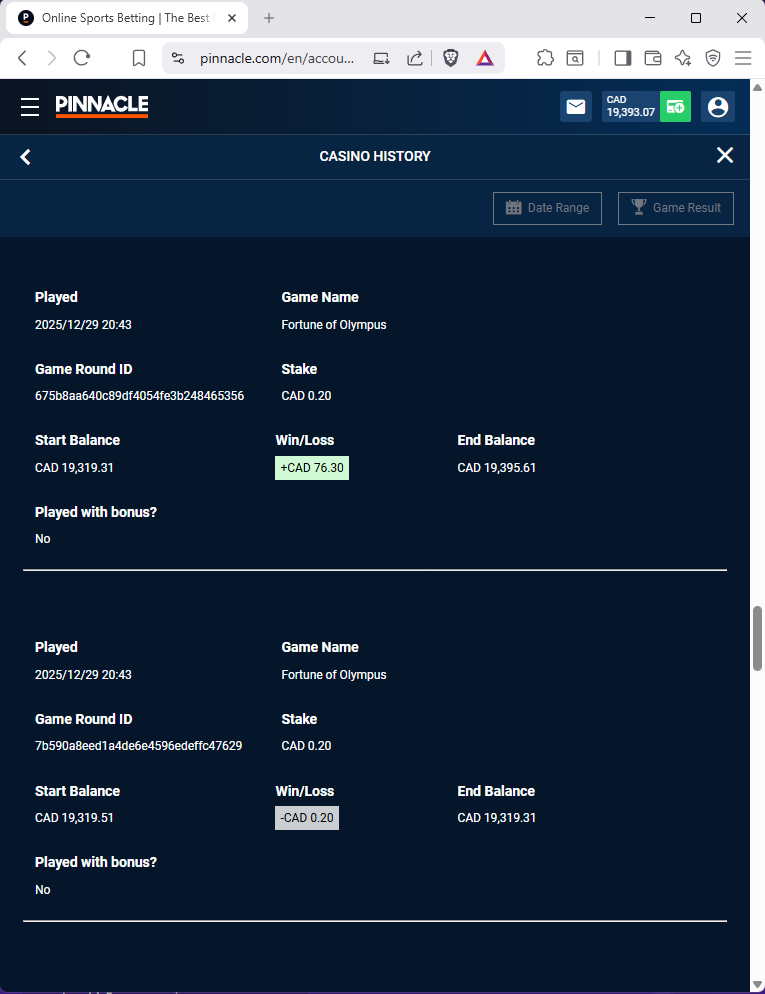Open the browser main menu
Screen dimensions: 765x994
[742, 58]
